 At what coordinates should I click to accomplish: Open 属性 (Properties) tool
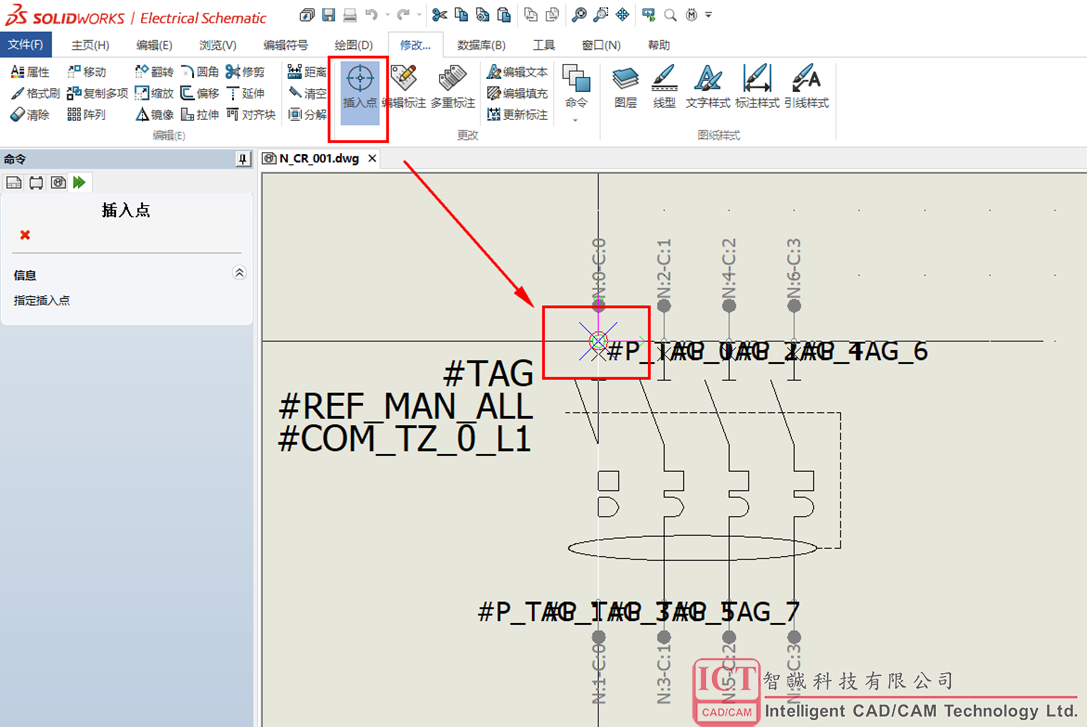pos(30,71)
